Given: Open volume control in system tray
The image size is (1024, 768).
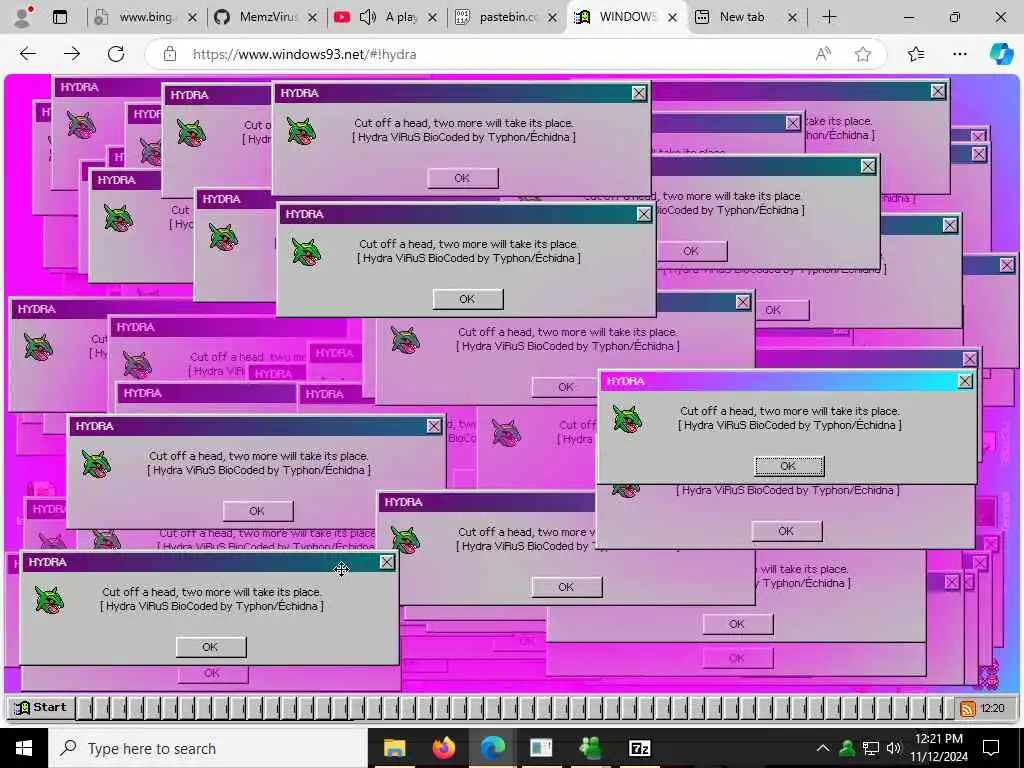Looking at the screenshot, I should [893, 748].
